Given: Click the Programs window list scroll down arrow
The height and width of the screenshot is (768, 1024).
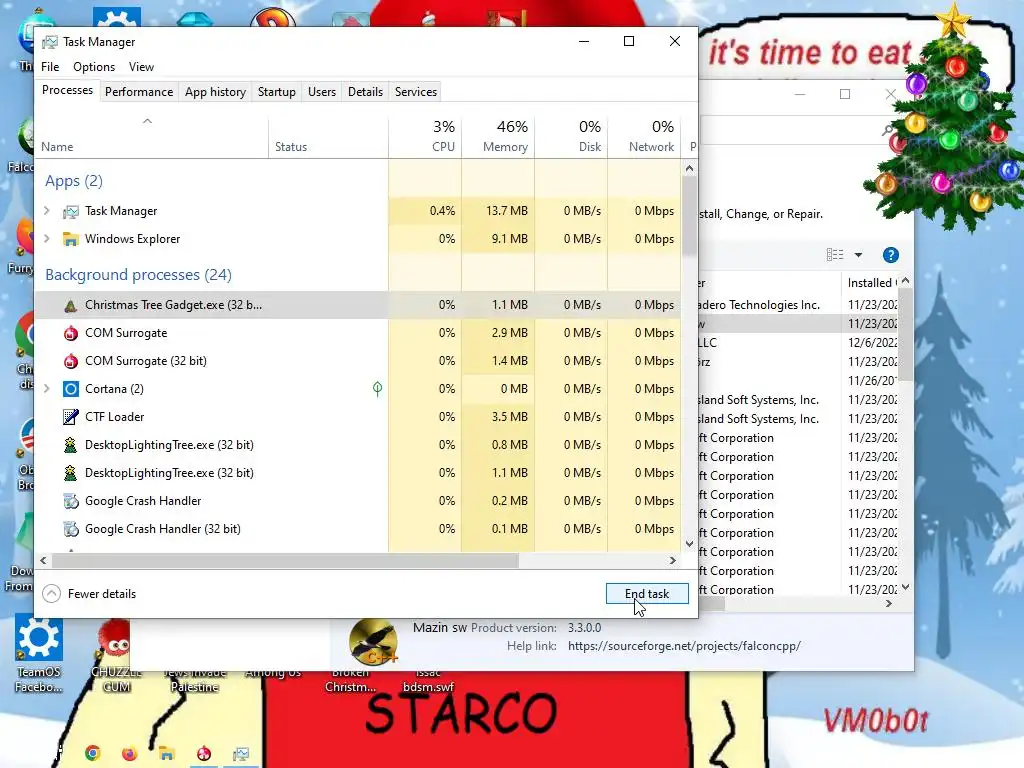Looking at the screenshot, I should point(906,587).
